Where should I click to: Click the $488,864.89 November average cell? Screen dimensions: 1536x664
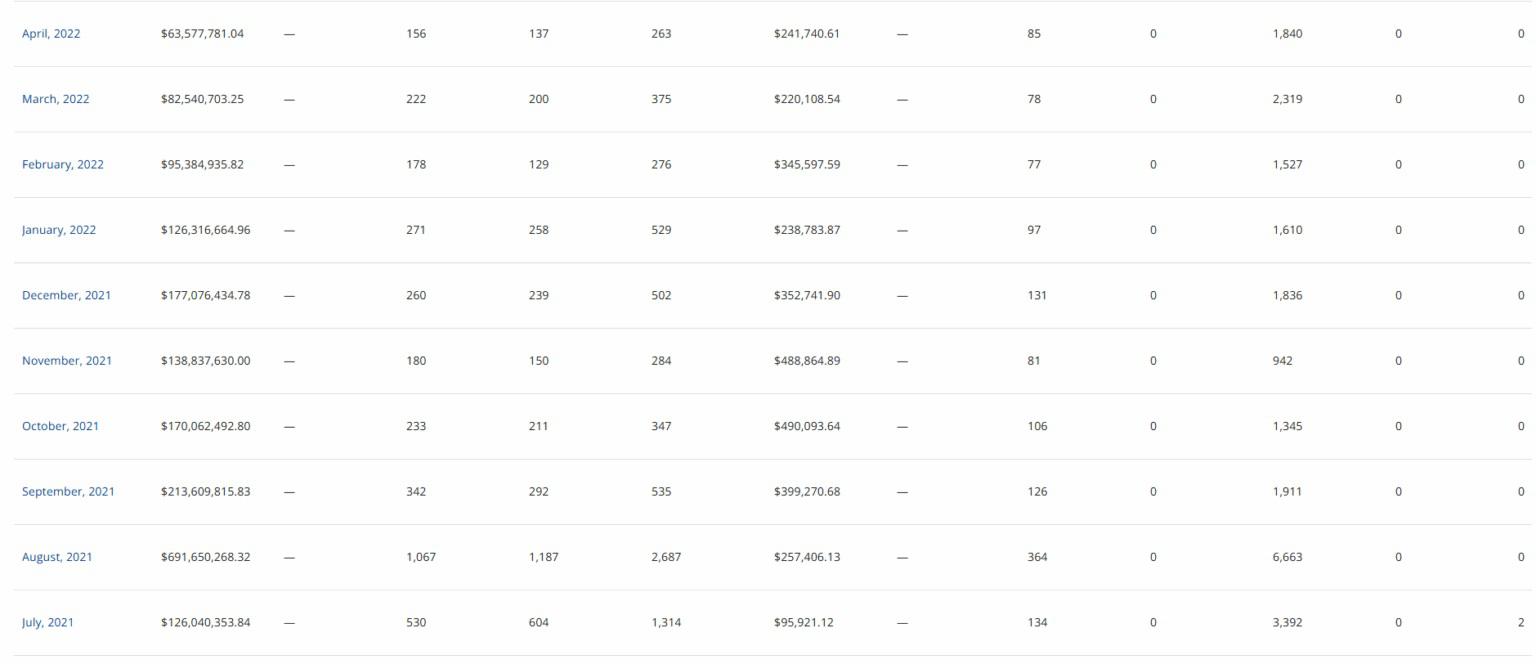pyautogui.click(x=807, y=361)
